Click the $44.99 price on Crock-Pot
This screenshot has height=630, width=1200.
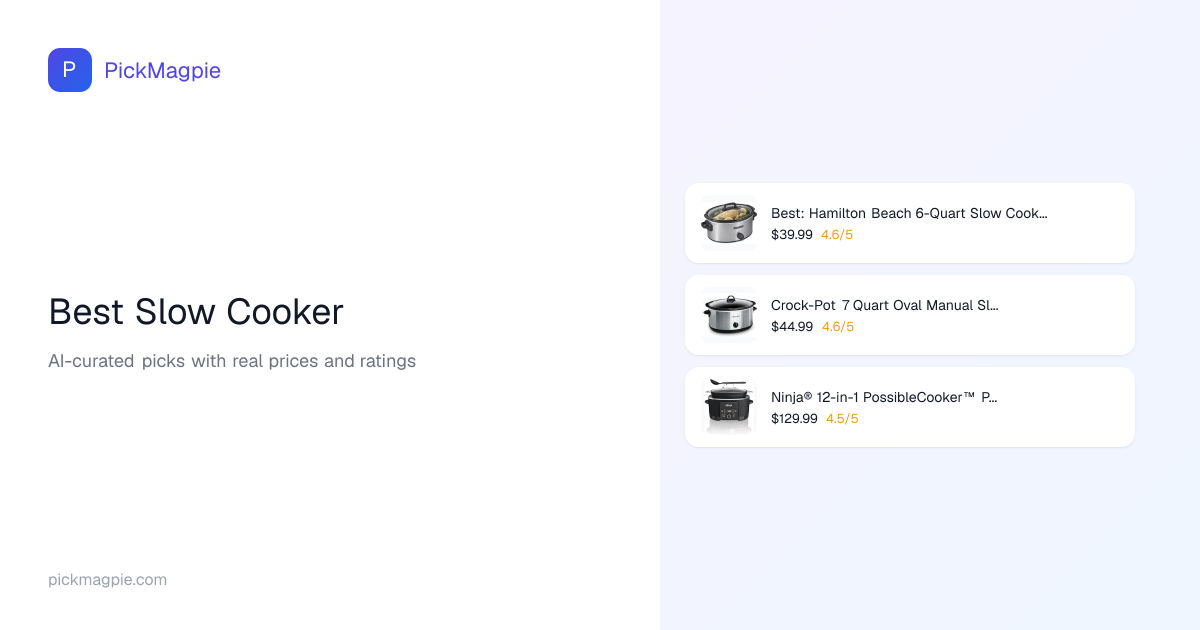pyautogui.click(x=791, y=327)
